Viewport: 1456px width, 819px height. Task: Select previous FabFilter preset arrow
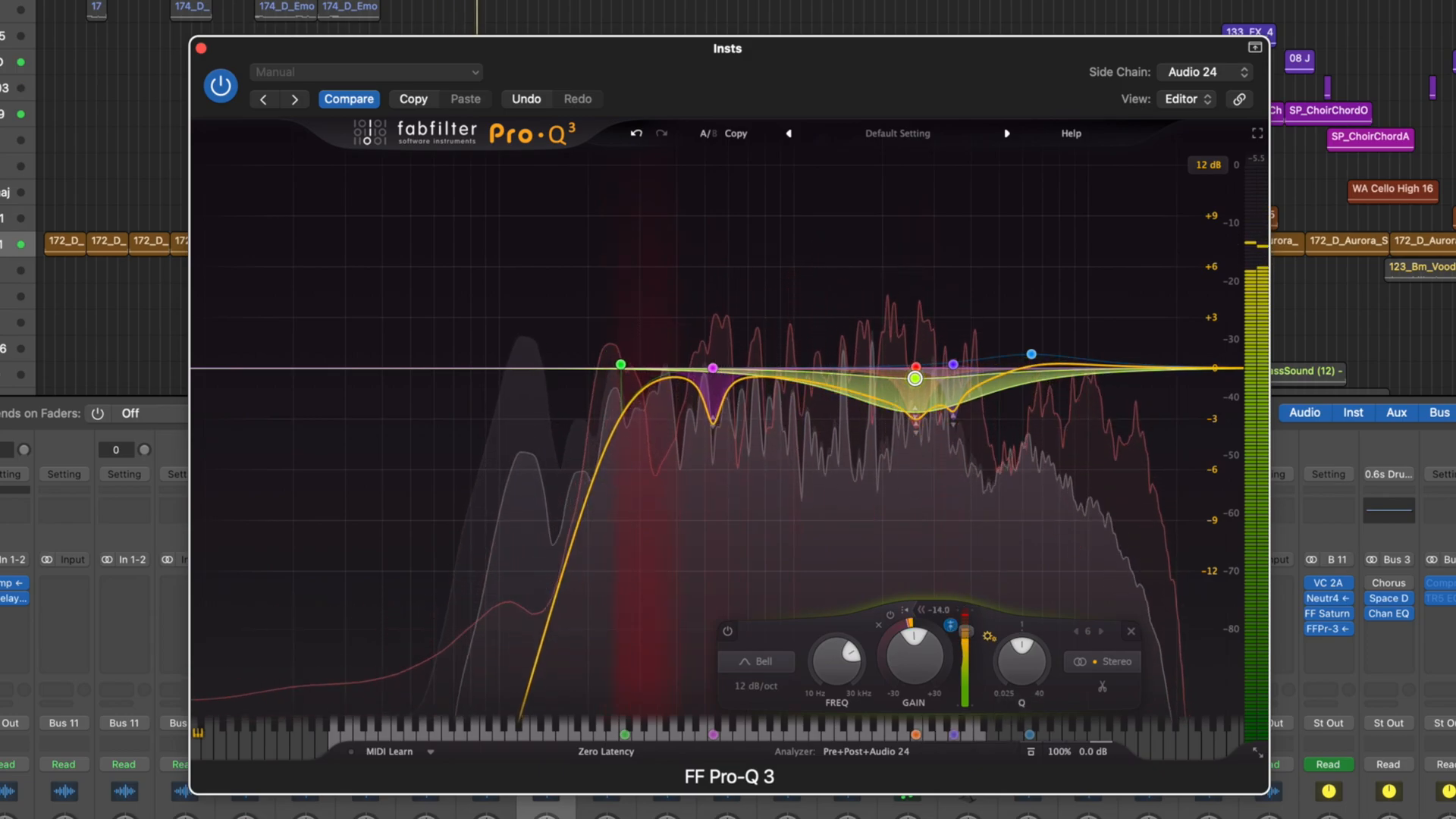pos(789,133)
